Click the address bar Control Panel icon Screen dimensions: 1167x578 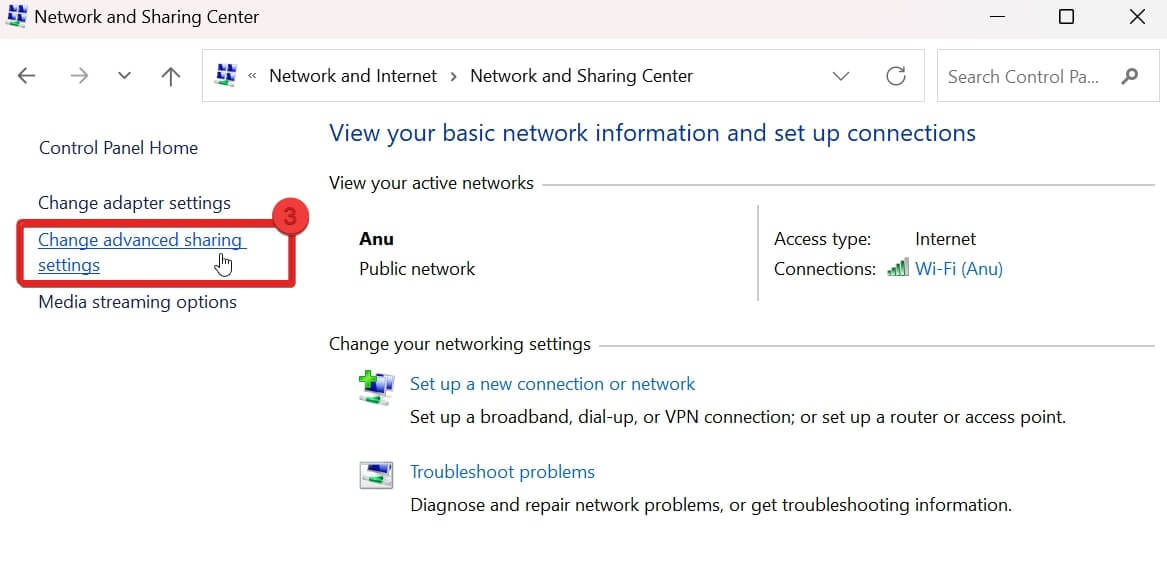tap(226, 76)
